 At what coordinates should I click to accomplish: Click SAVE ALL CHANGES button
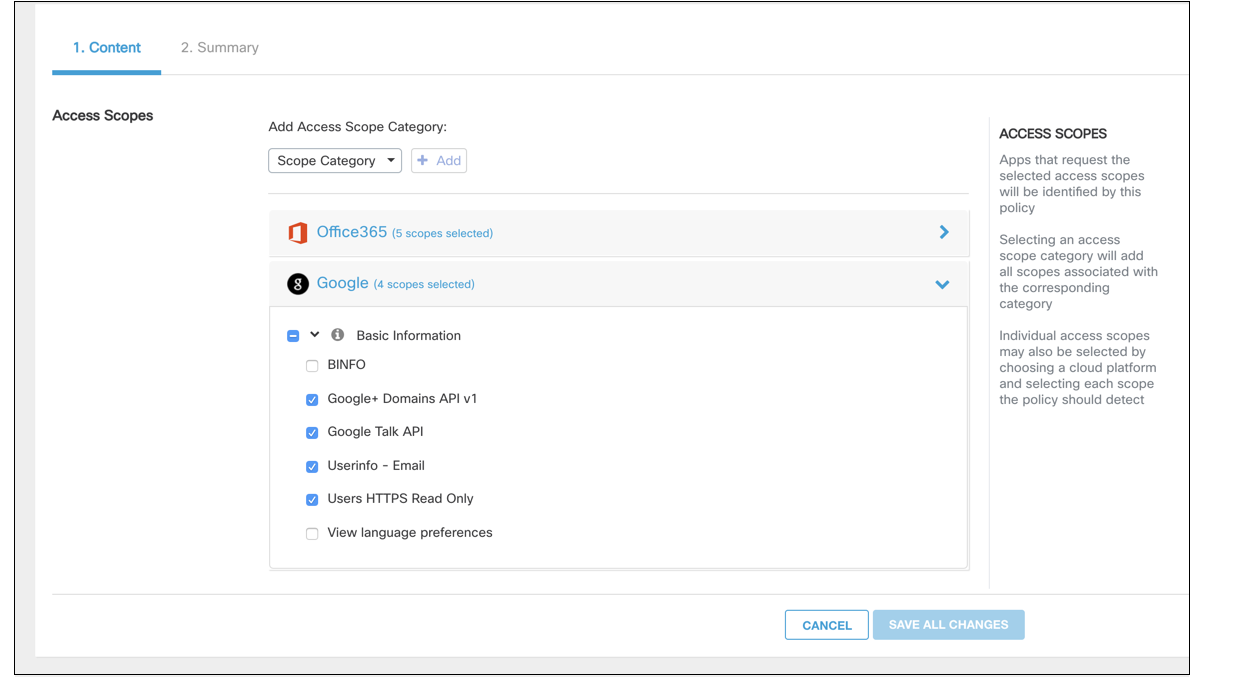coord(949,625)
